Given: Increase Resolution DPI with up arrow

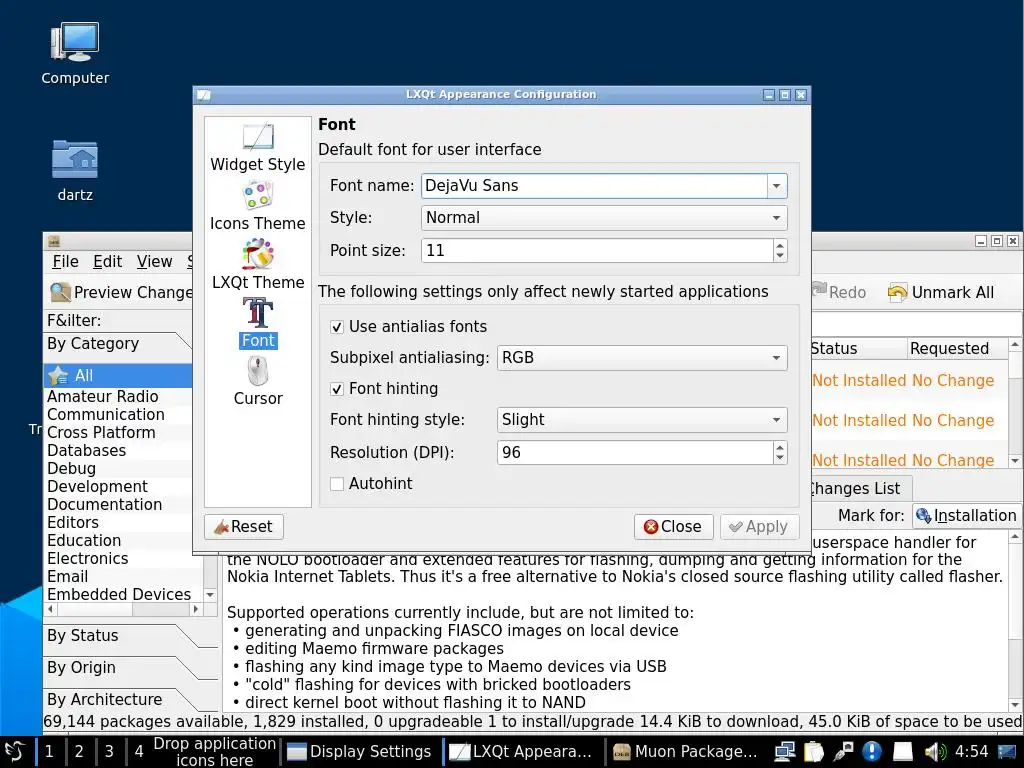Looking at the screenshot, I should 780,447.
